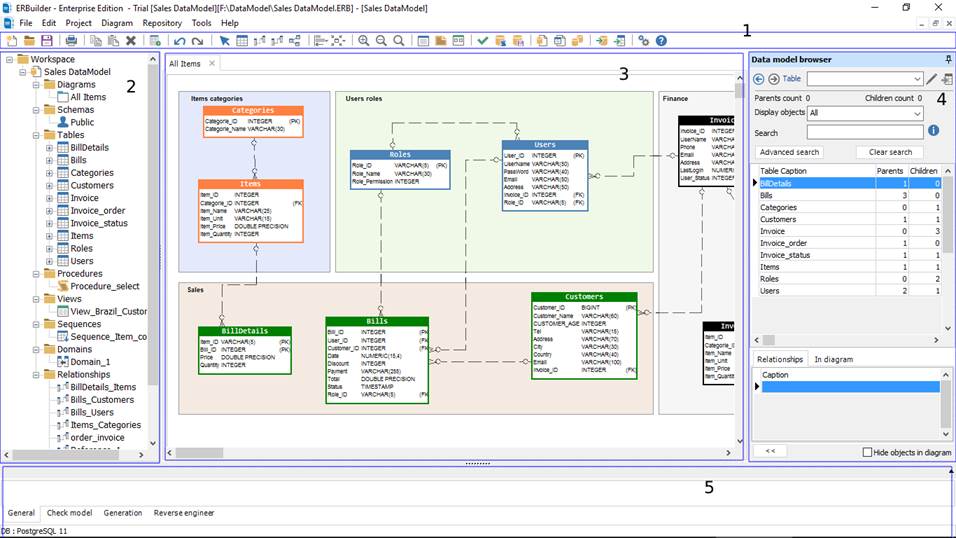Open Help via the question mark icon
This screenshot has width=956, height=538.
point(661,41)
